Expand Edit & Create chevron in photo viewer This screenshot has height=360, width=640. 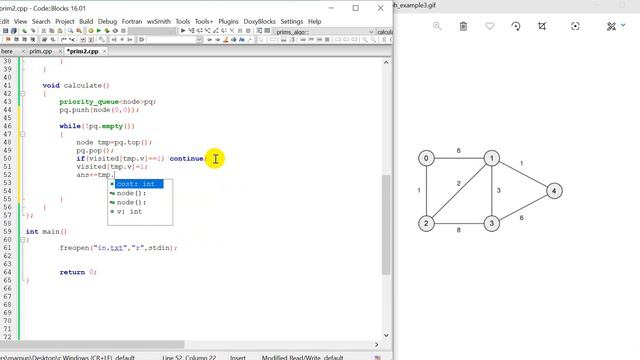coord(623,25)
